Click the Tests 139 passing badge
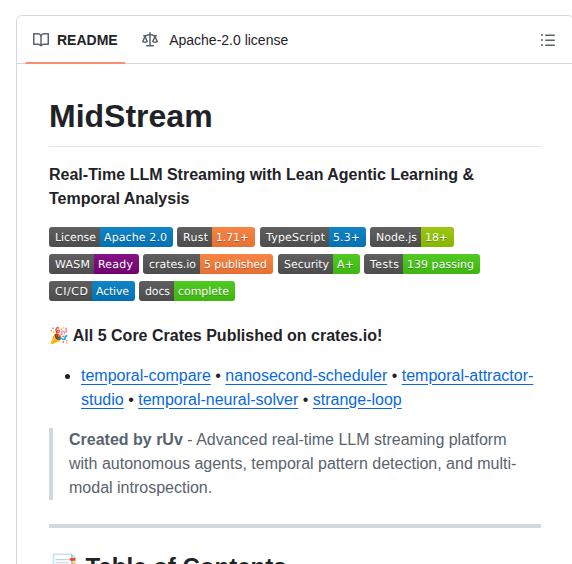 coord(422,264)
